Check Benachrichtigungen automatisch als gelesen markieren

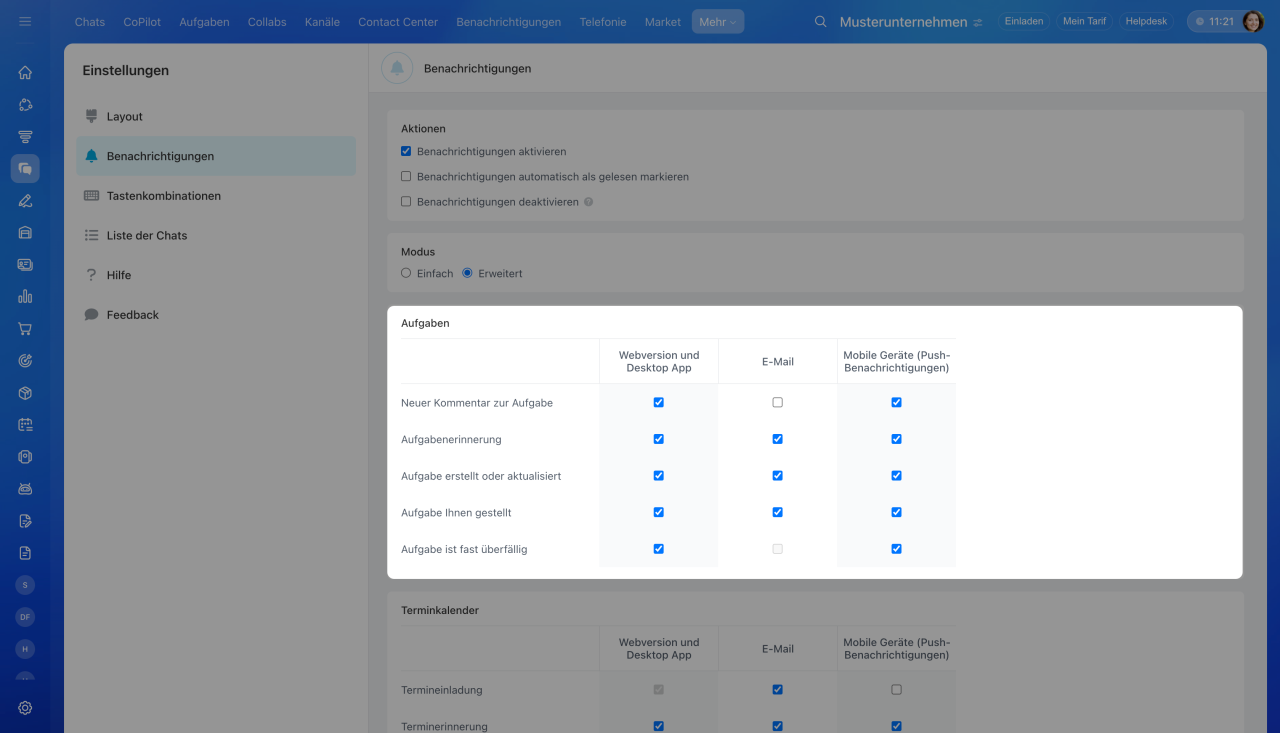coord(406,177)
